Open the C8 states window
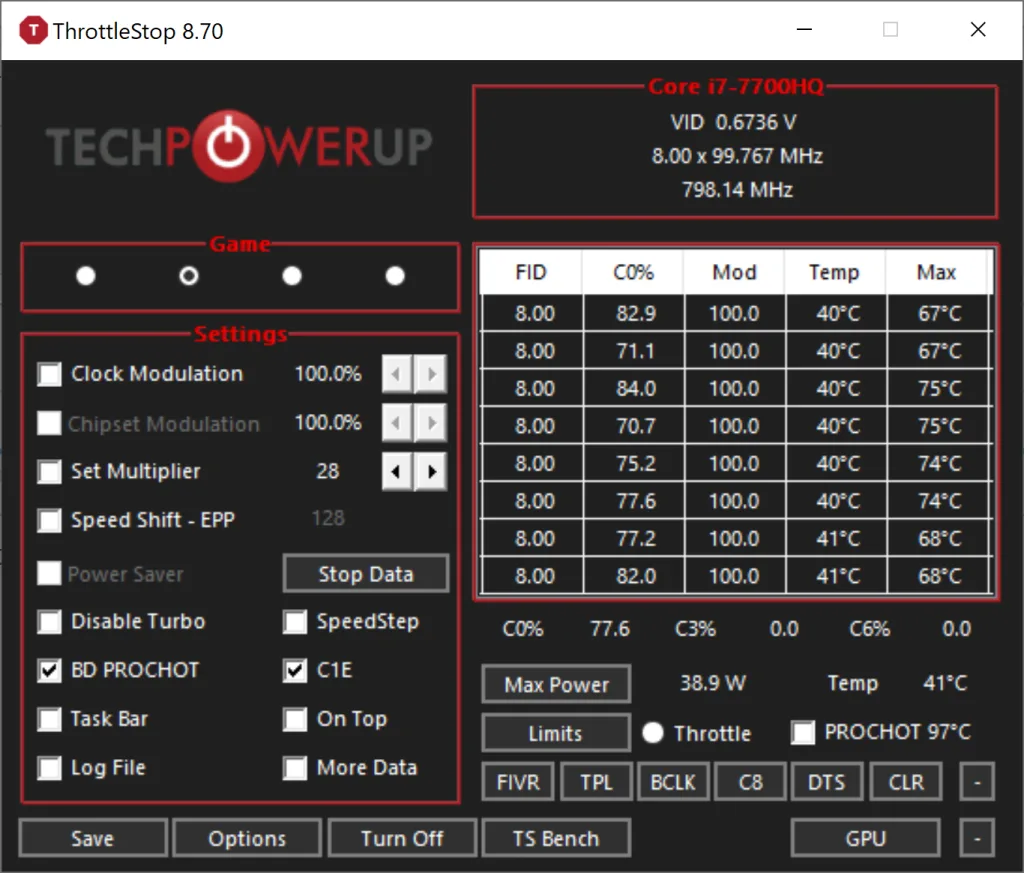1024x873 pixels. point(750,782)
